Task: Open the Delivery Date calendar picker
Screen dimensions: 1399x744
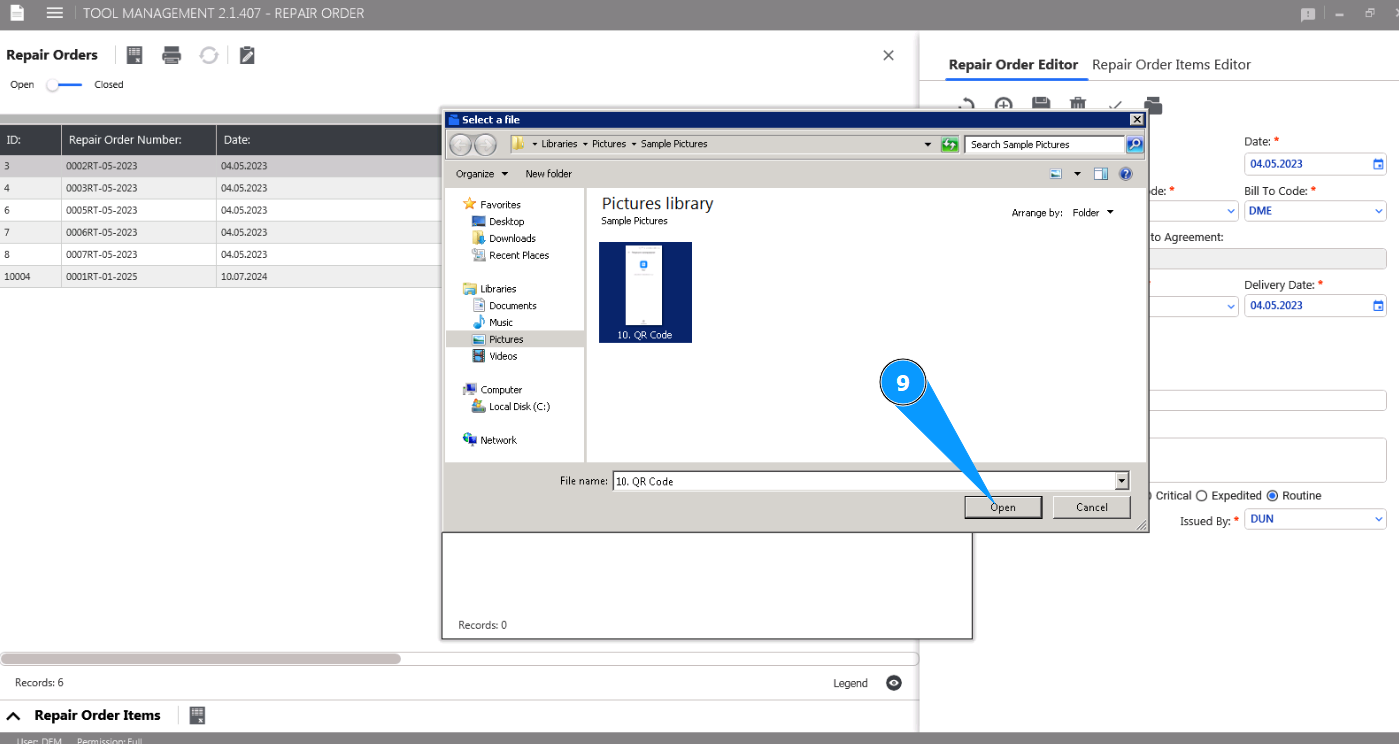Action: point(1378,306)
